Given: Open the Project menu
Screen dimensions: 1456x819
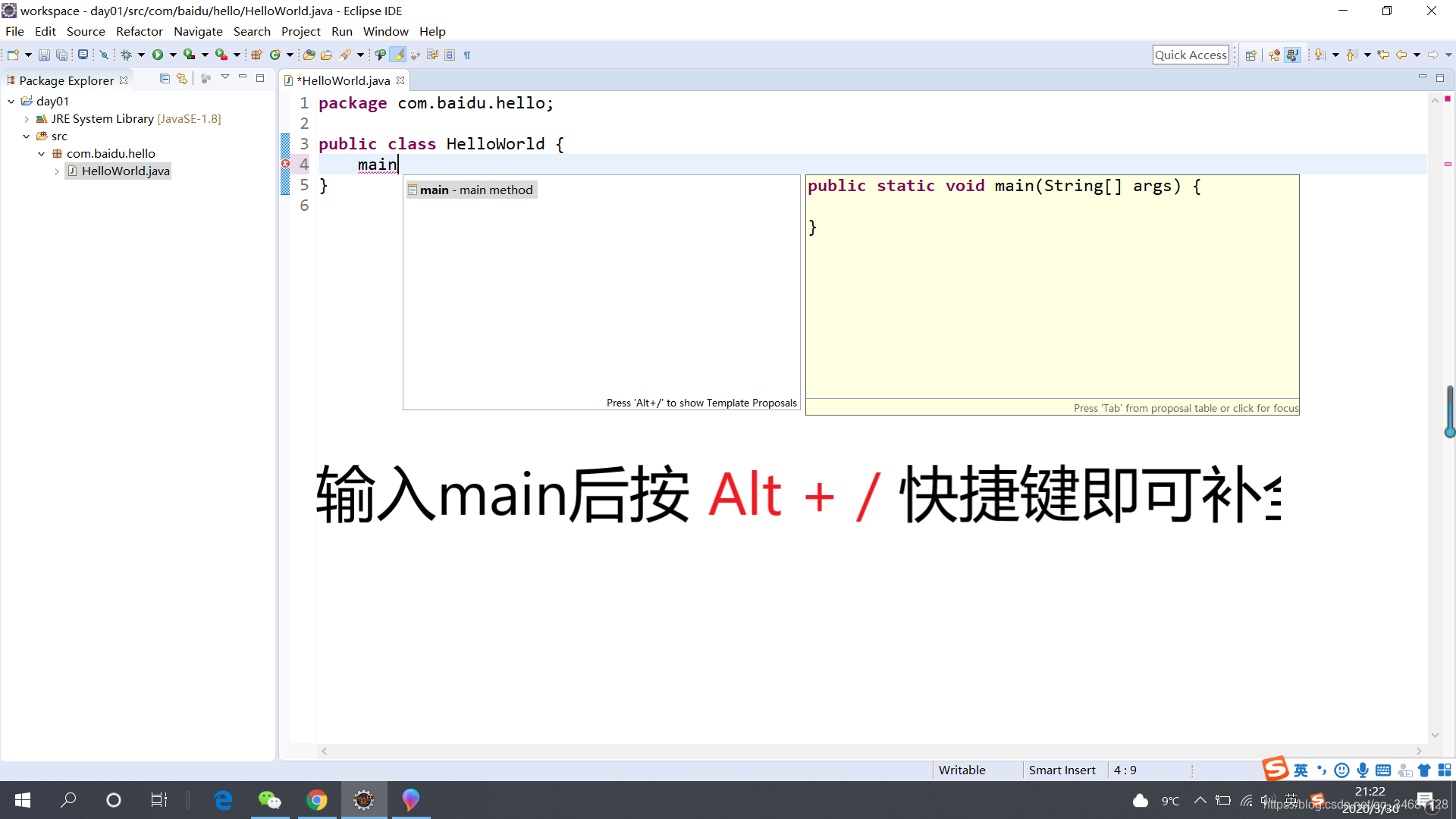Looking at the screenshot, I should point(301,31).
